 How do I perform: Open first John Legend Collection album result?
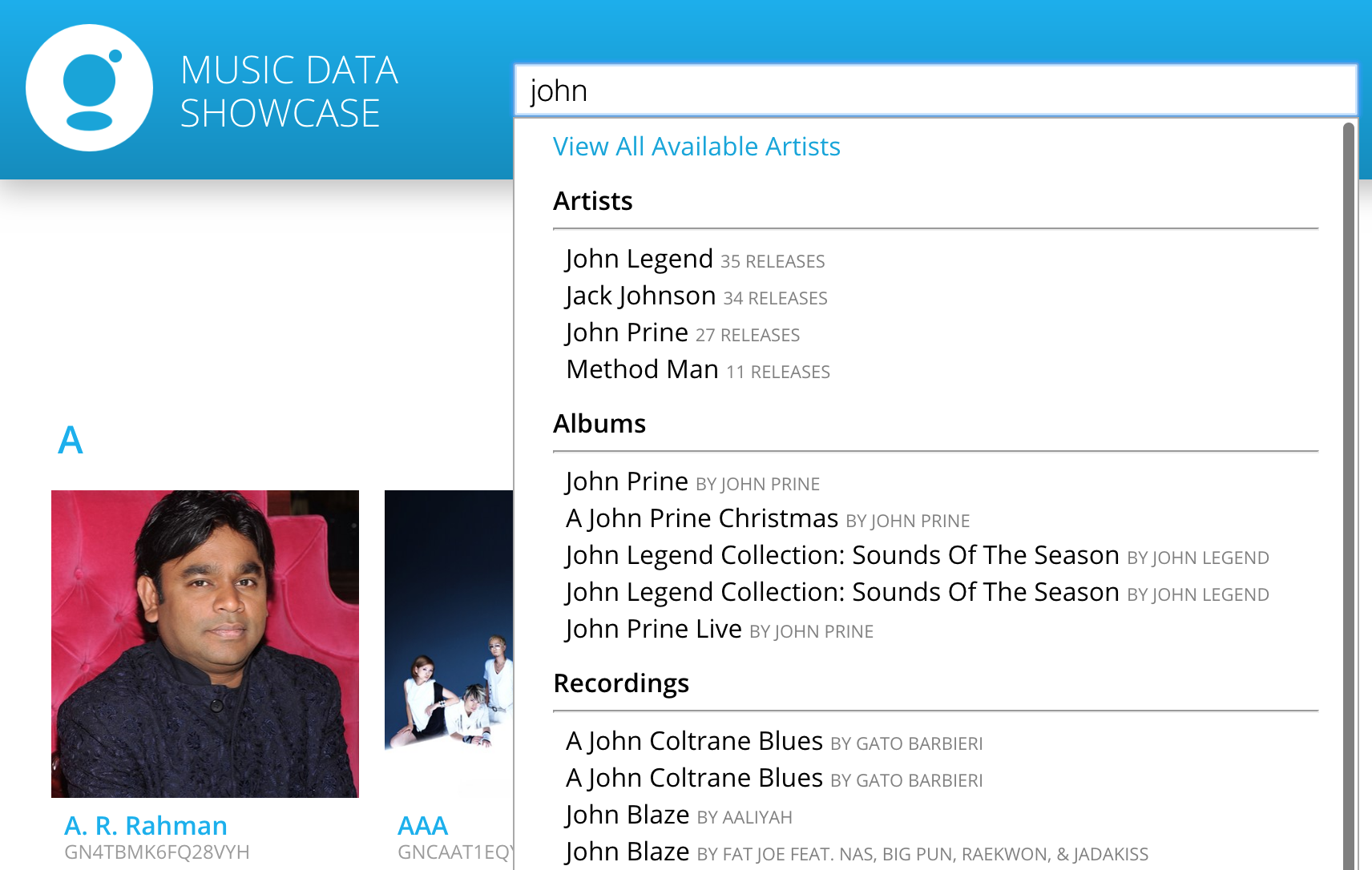pos(841,556)
